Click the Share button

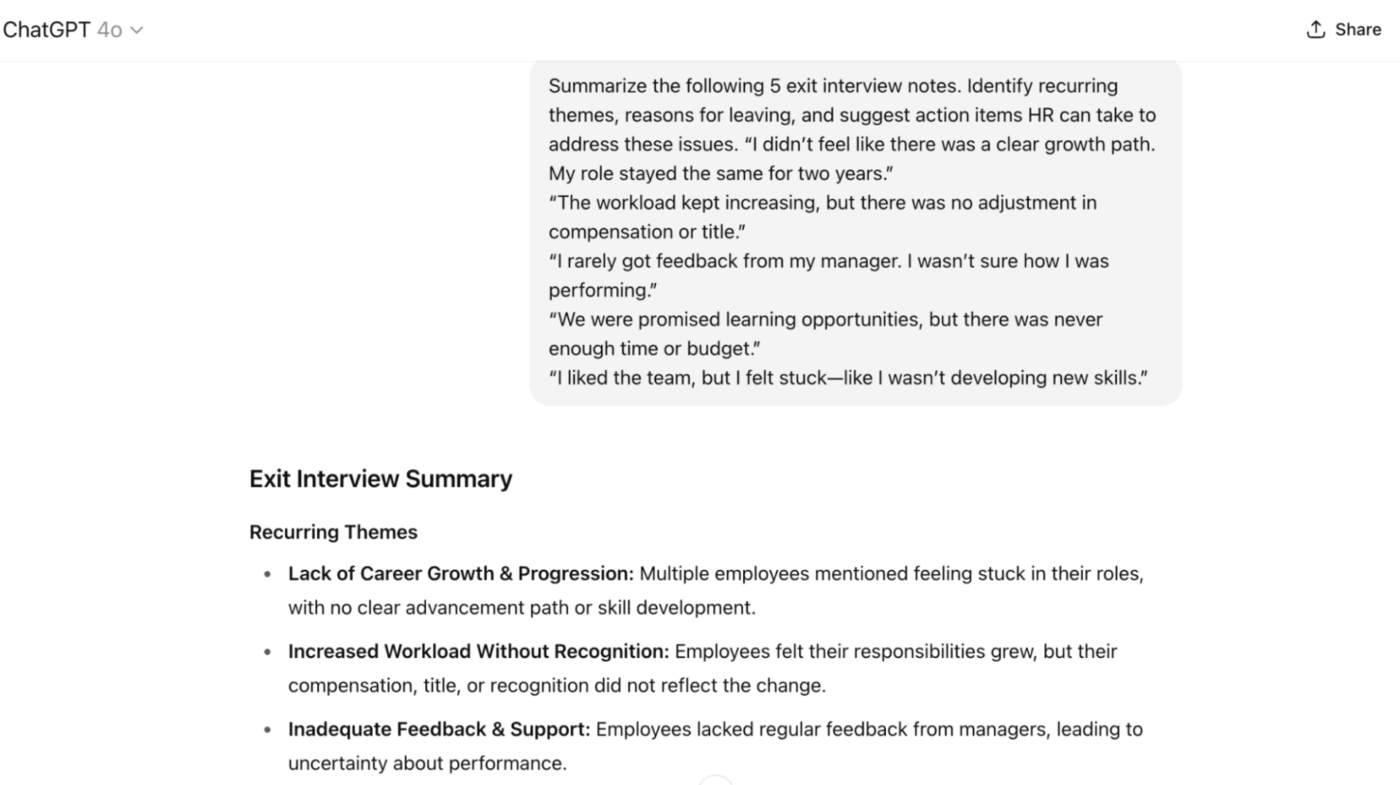[1344, 28]
